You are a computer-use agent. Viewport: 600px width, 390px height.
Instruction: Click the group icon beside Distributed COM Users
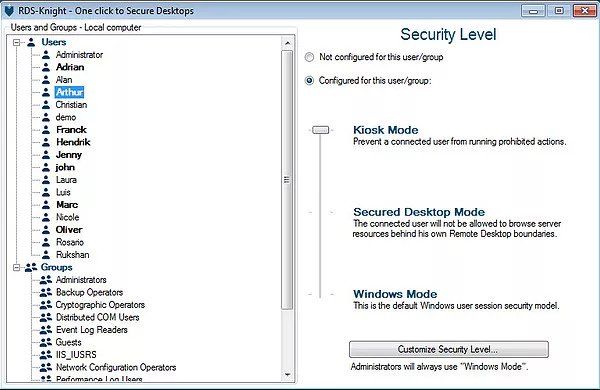(x=46, y=317)
